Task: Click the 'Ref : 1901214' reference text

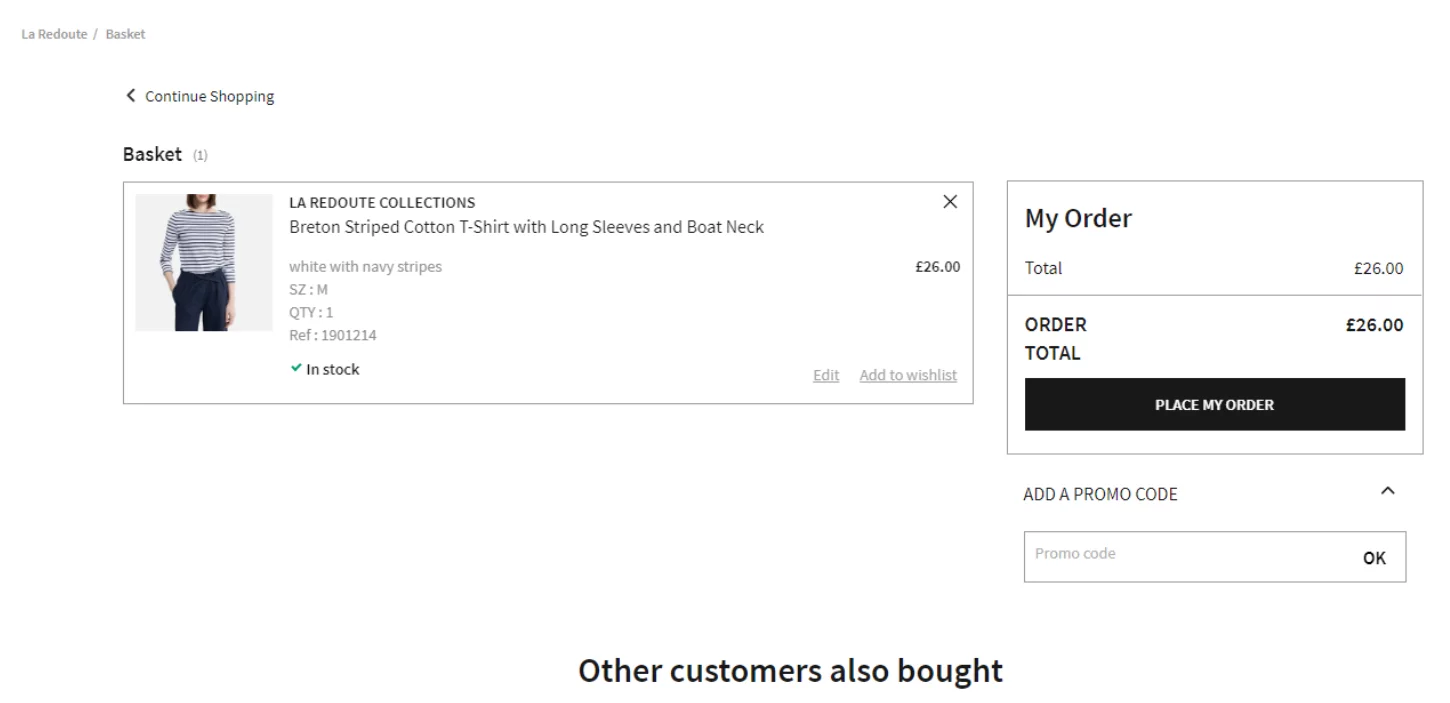Action: [x=333, y=336]
